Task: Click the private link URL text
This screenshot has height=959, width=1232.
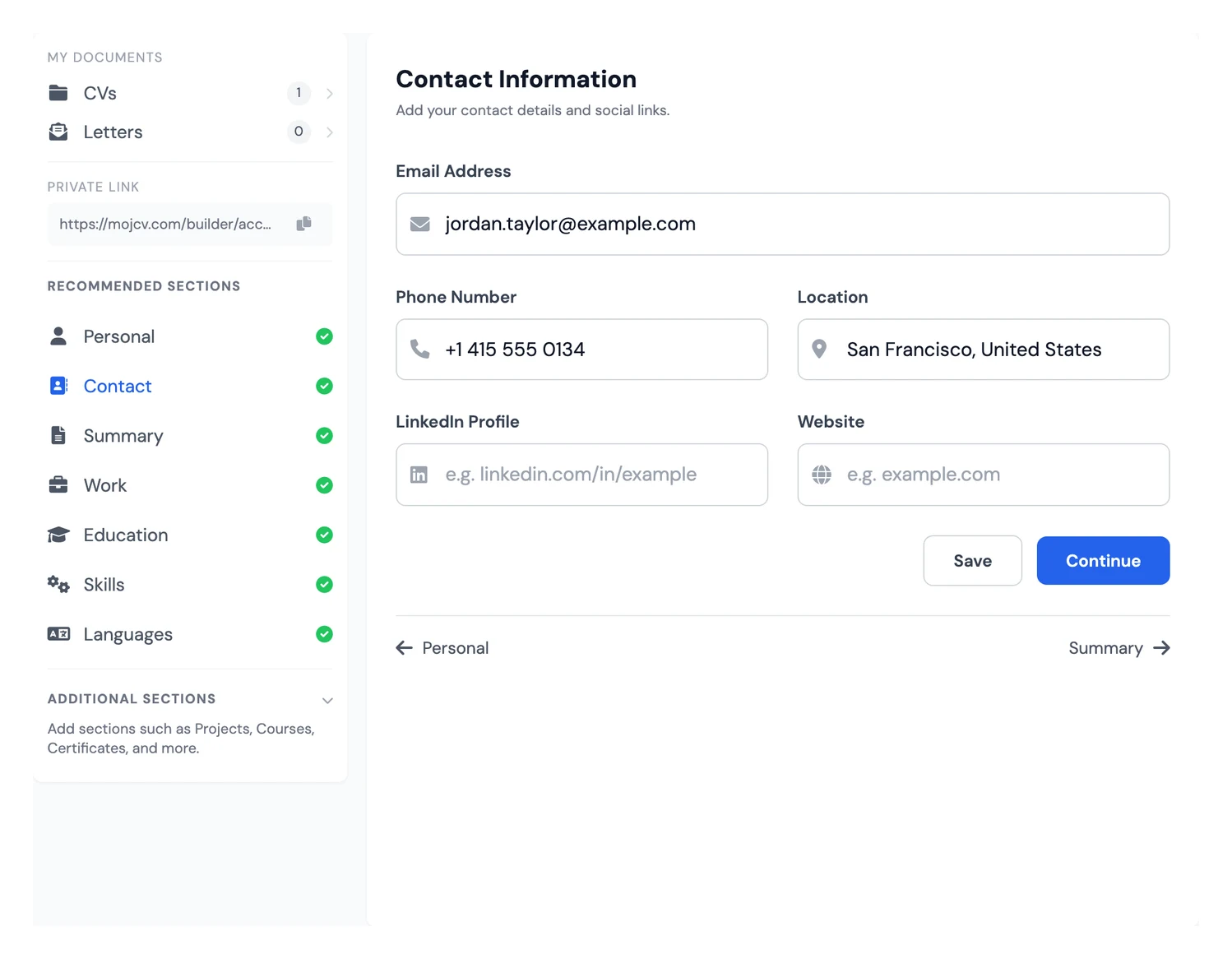Action: 165,224
